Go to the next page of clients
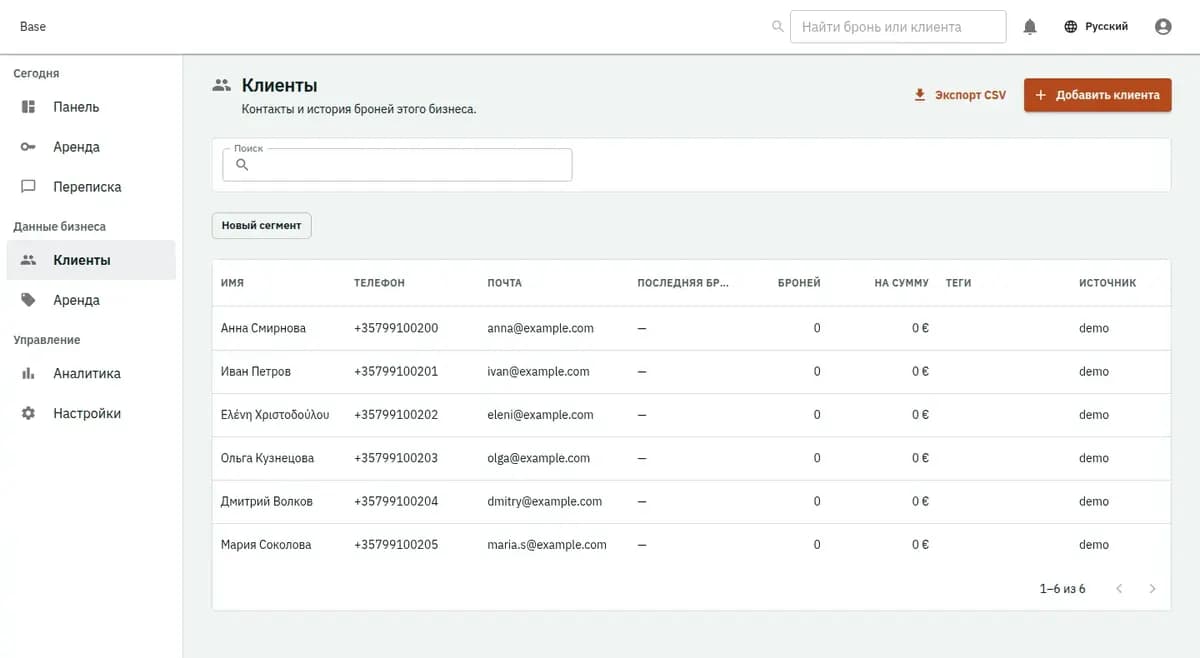Screen dimensions: 1200x658 (1152, 589)
